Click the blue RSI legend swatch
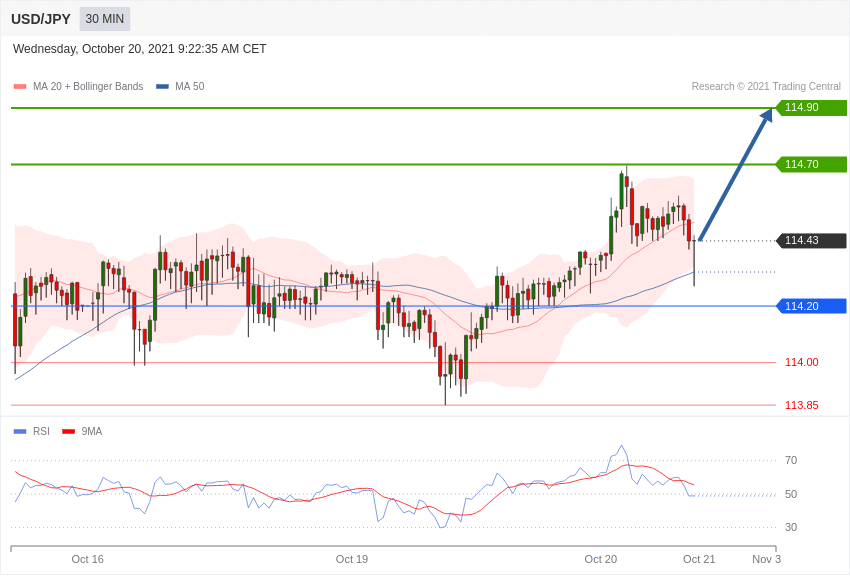The width and height of the screenshot is (850, 576). coord(20,431)
